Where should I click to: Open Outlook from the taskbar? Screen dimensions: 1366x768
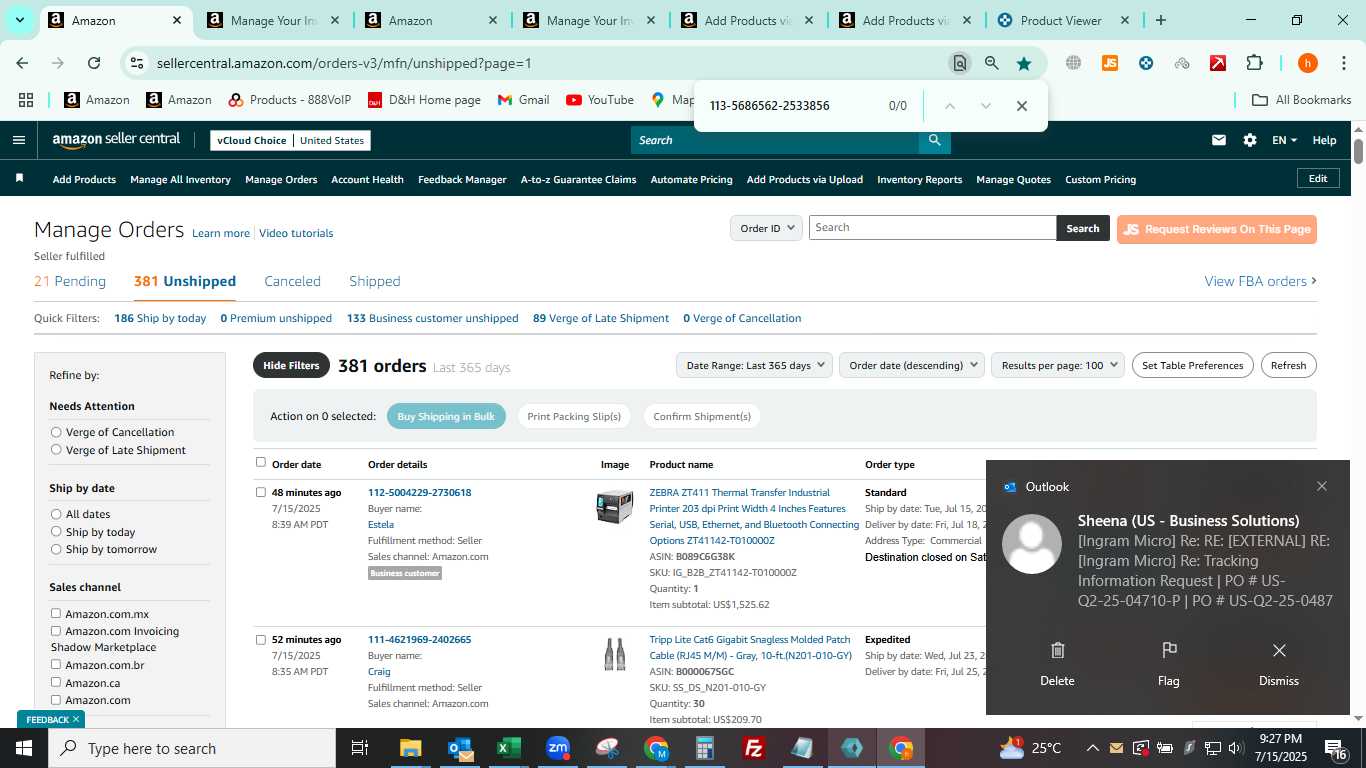[460, 748]
